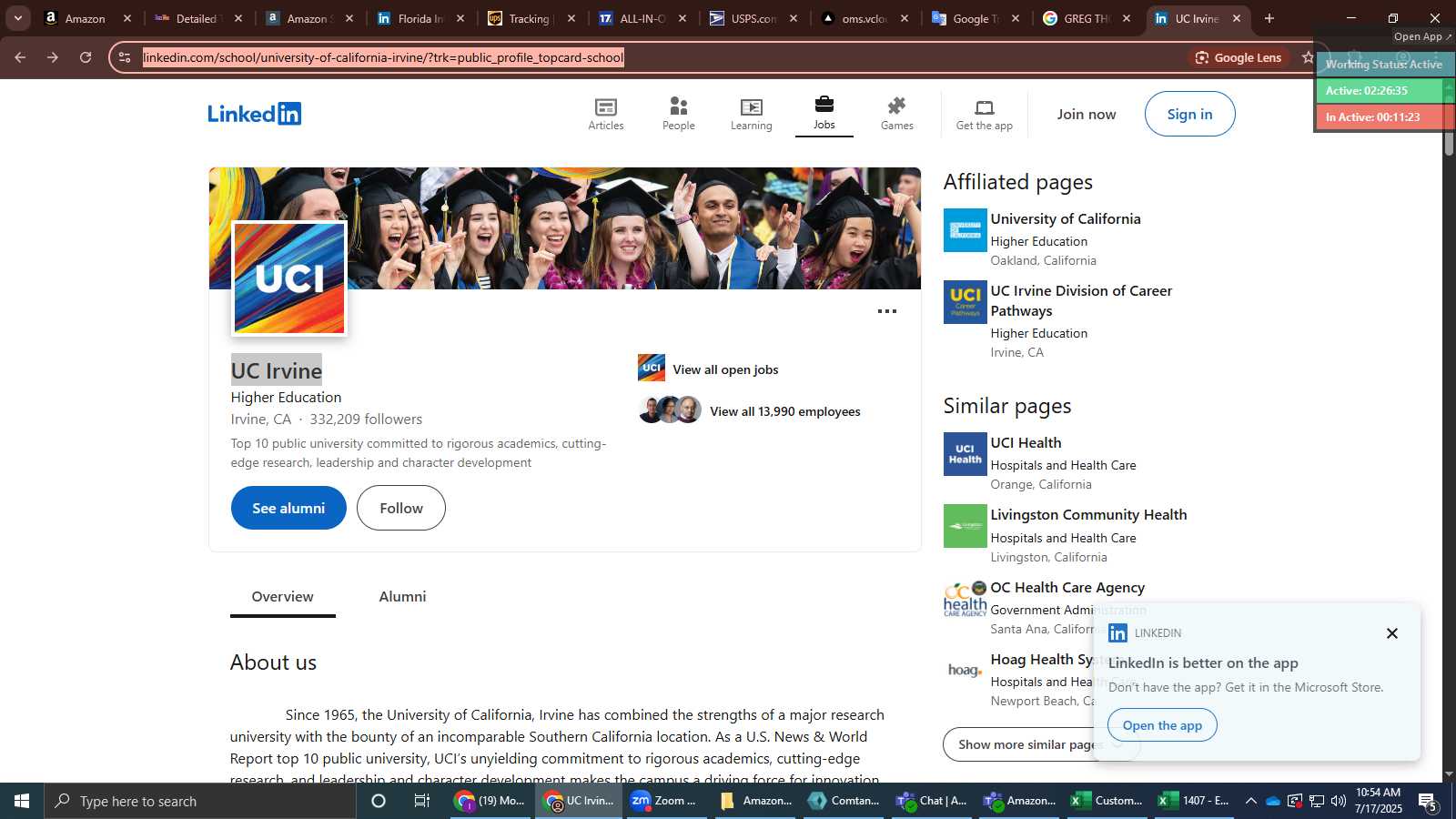Click Open the app button in popup
Image resolution: width=1456 pixels, height=819 pixels.
pos(1162,725)
